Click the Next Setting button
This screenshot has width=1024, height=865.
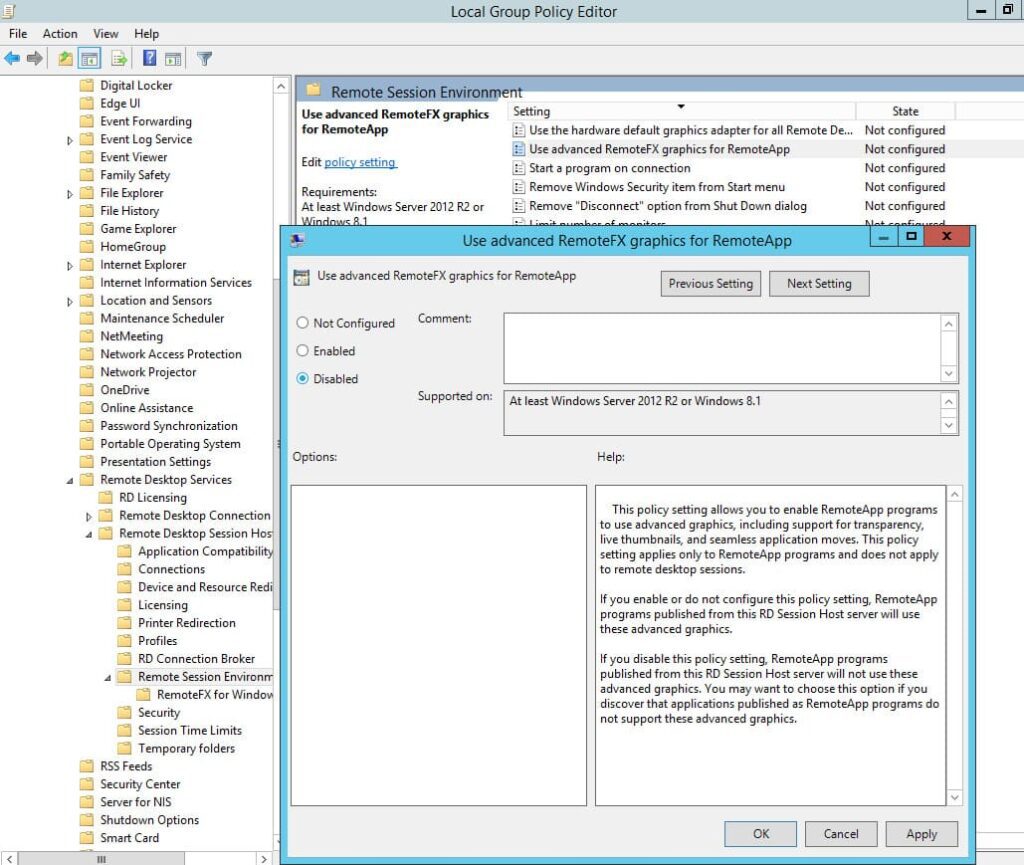[819, 284]
